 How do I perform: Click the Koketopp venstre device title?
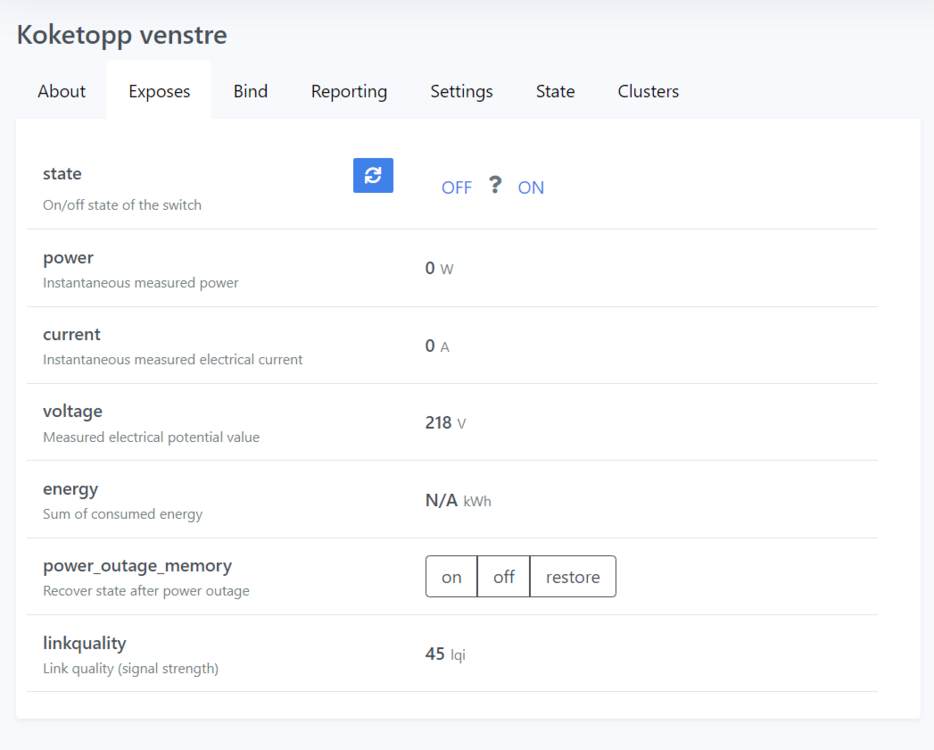pyautogui.click(x=122, y=35)
